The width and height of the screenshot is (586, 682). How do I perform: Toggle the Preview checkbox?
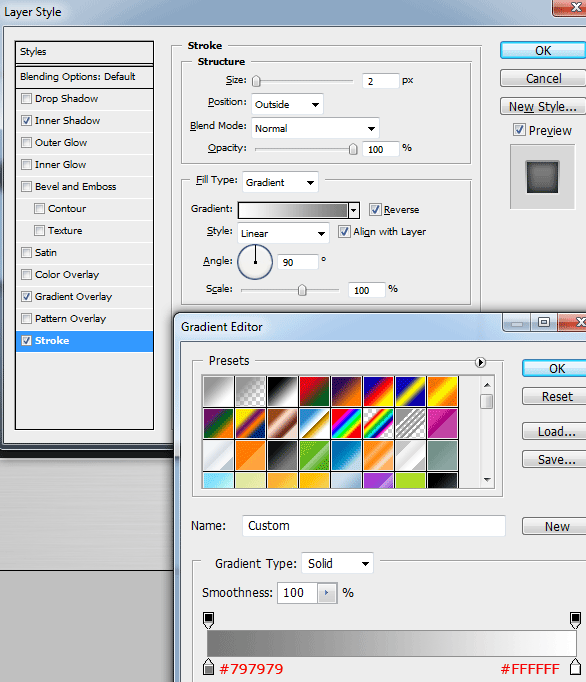(519, 130)
